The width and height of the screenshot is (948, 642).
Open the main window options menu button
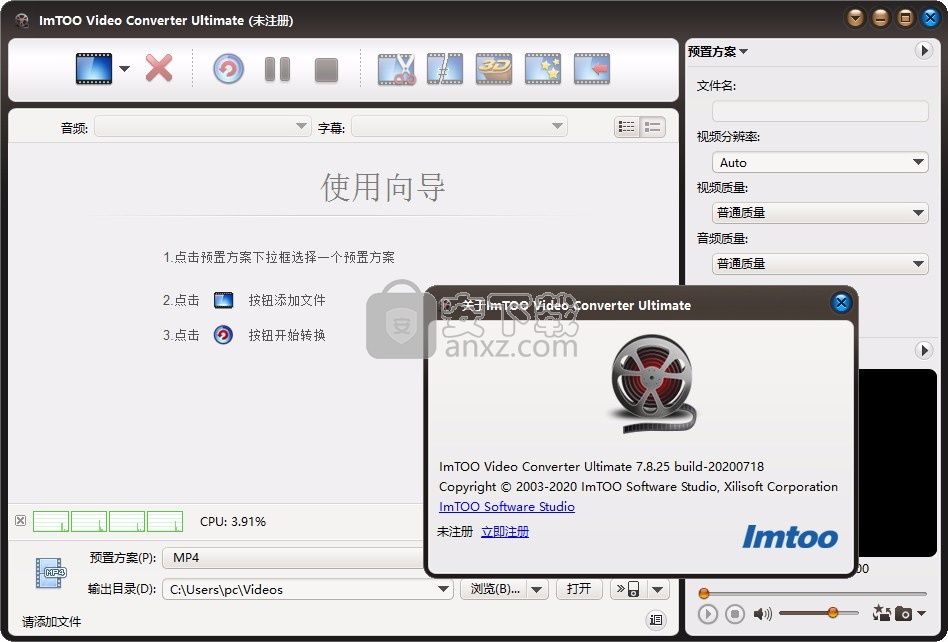click(855, 18)
